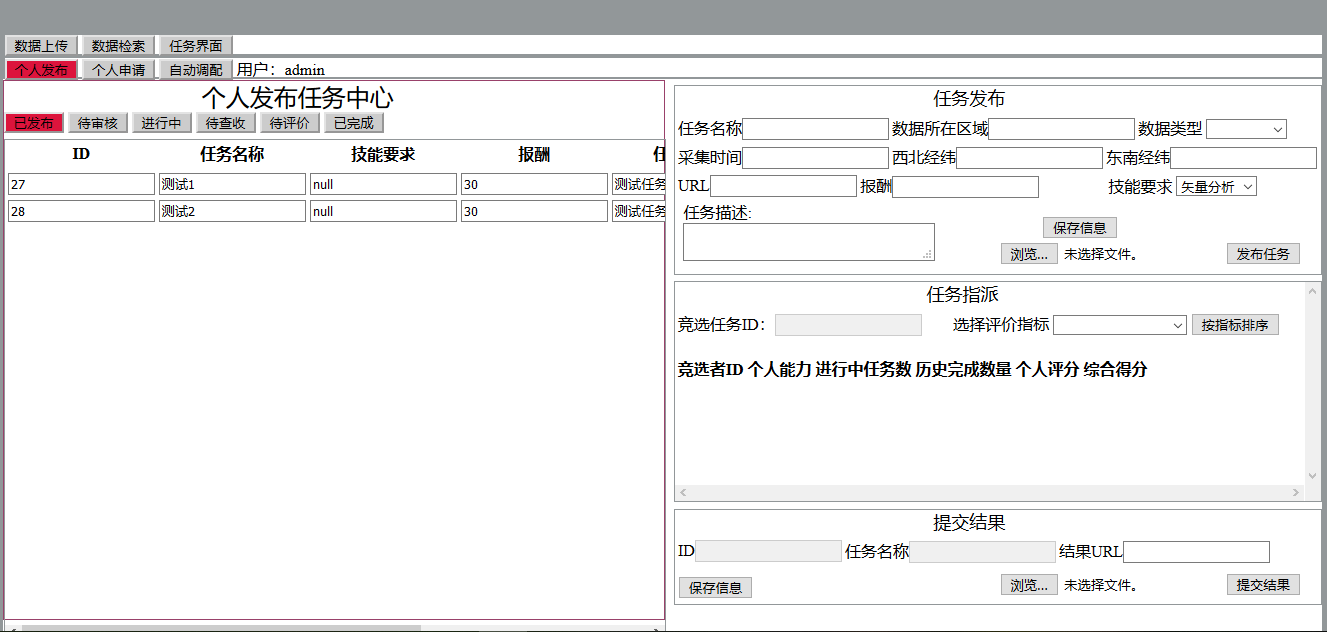Filter tasks by 待审核 status
This screenshot has height=632, width=1327.
point(97,123)
